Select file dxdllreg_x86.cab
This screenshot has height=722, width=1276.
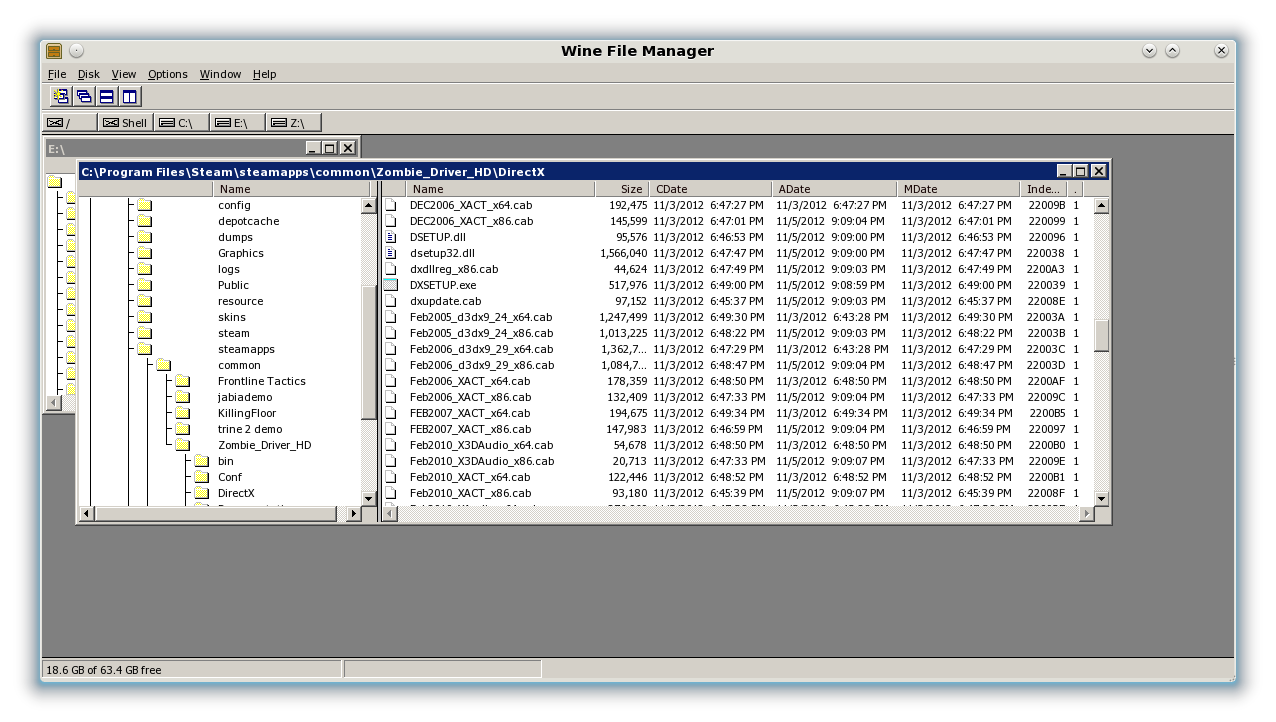click(454, 269)
